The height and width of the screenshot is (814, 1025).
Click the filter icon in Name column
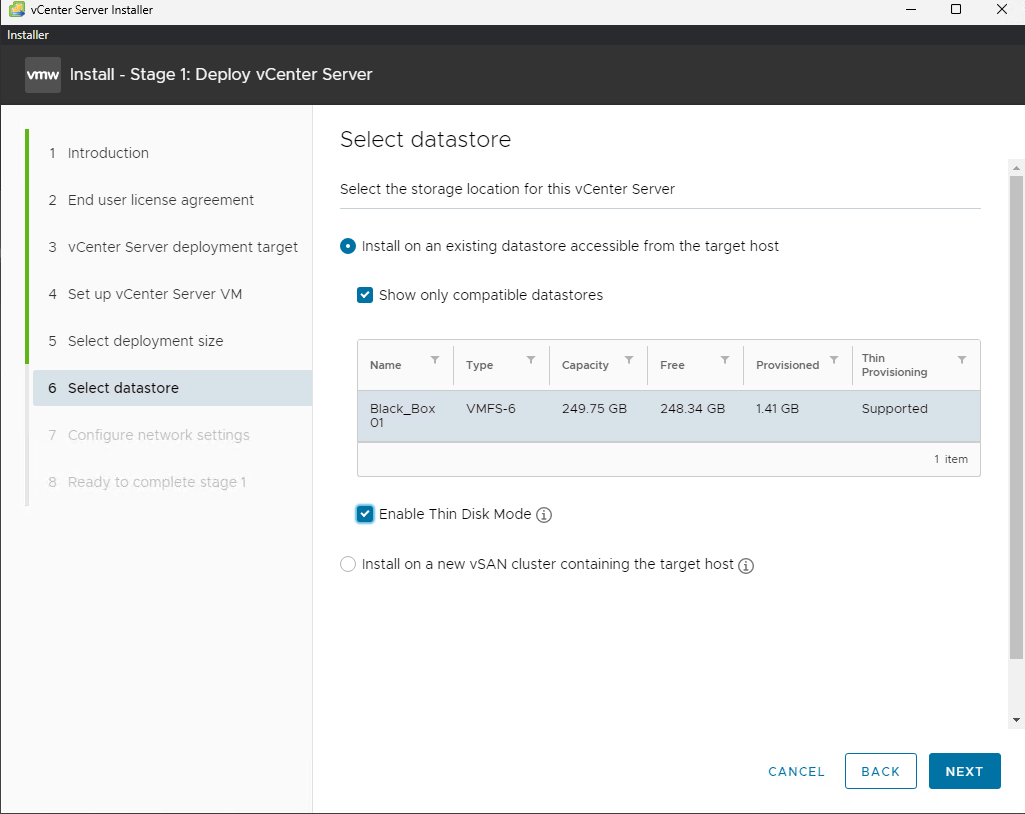point(435,360)
